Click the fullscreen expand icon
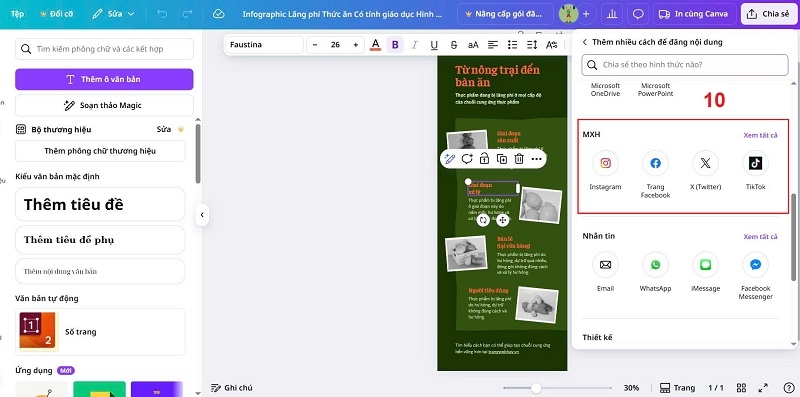The image size is (800, 397). pos(763,388)
